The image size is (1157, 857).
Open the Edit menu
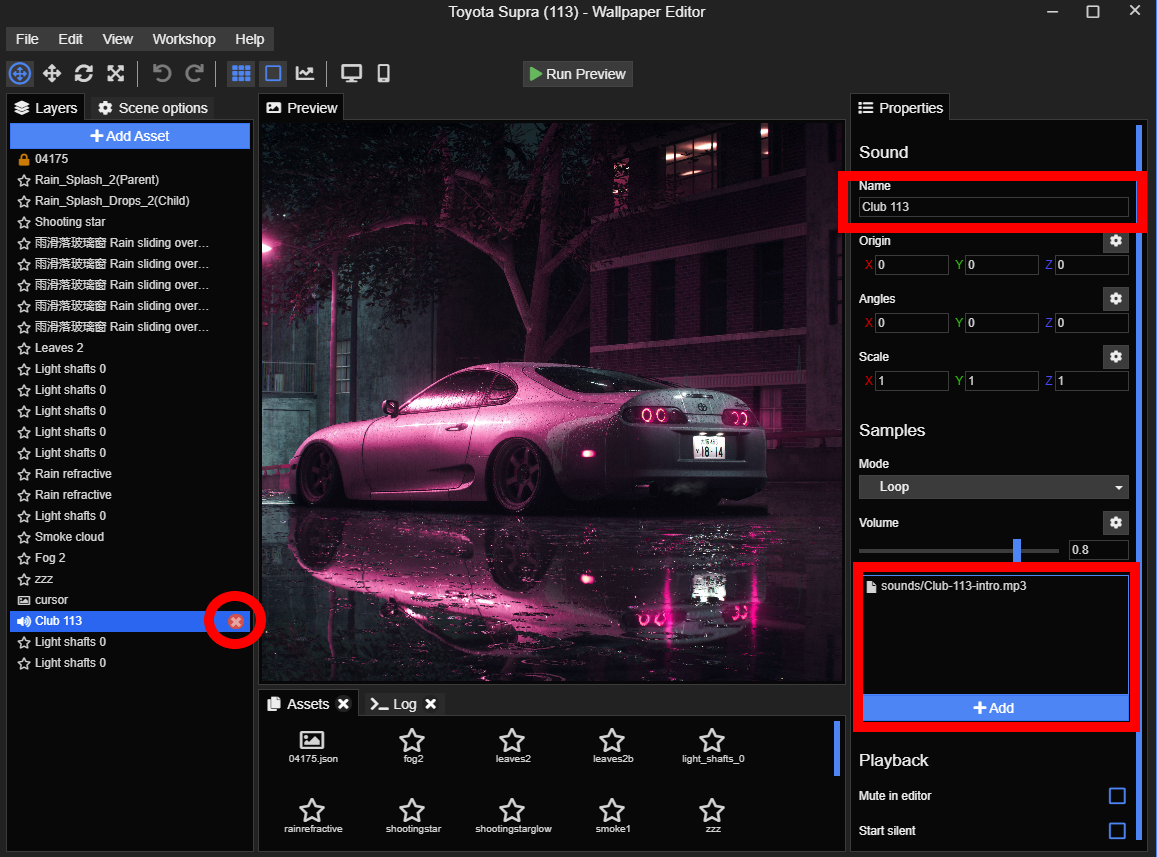[70, 39]
